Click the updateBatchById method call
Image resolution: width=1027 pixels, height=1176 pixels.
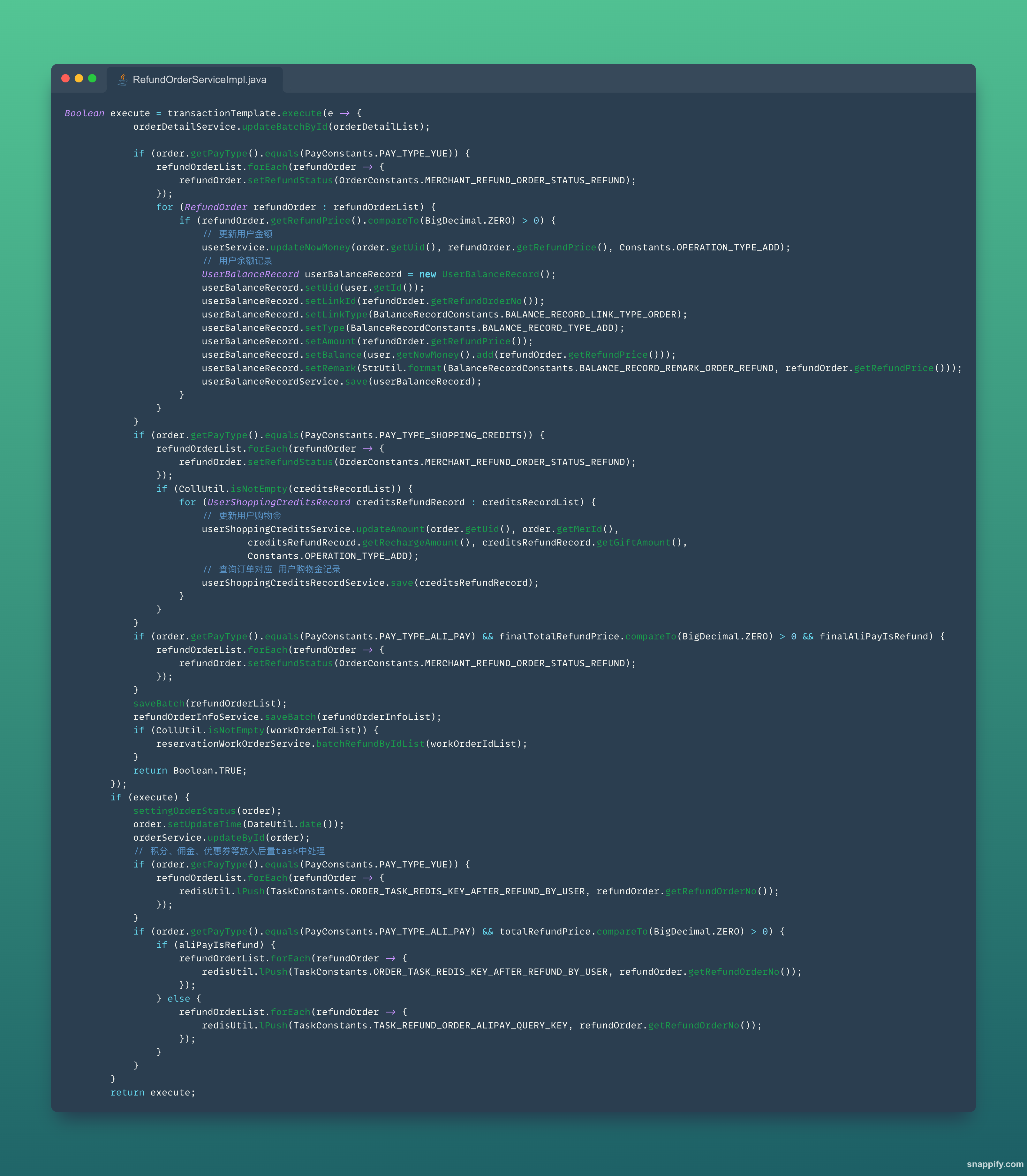[x=284, y=127]
